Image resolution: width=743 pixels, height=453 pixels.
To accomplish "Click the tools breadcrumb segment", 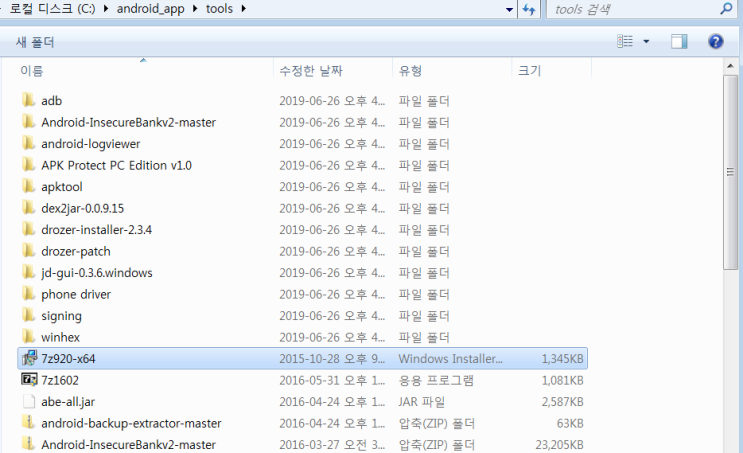I will pos(219,9).
